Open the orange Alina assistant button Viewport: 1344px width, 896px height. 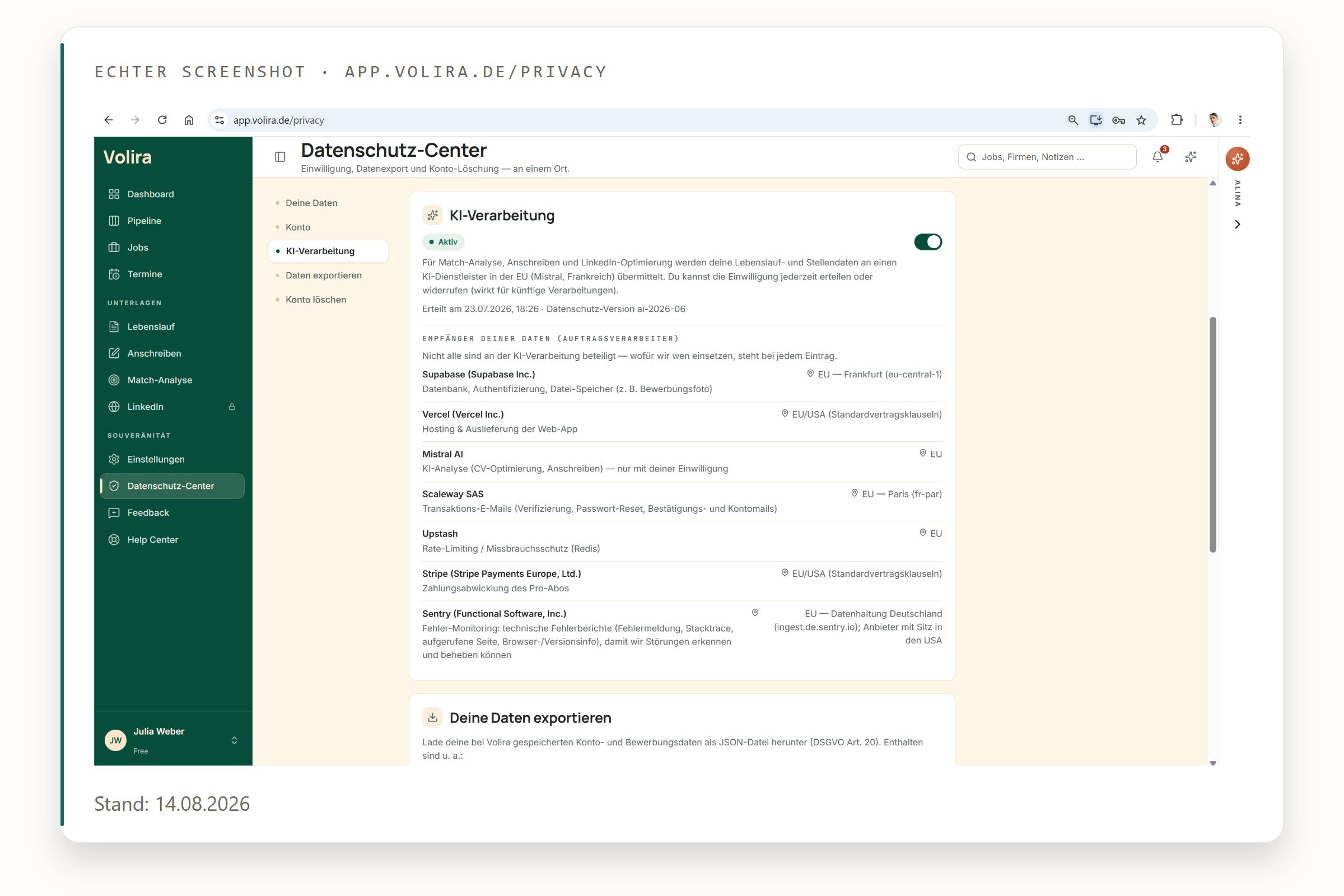1238,158
